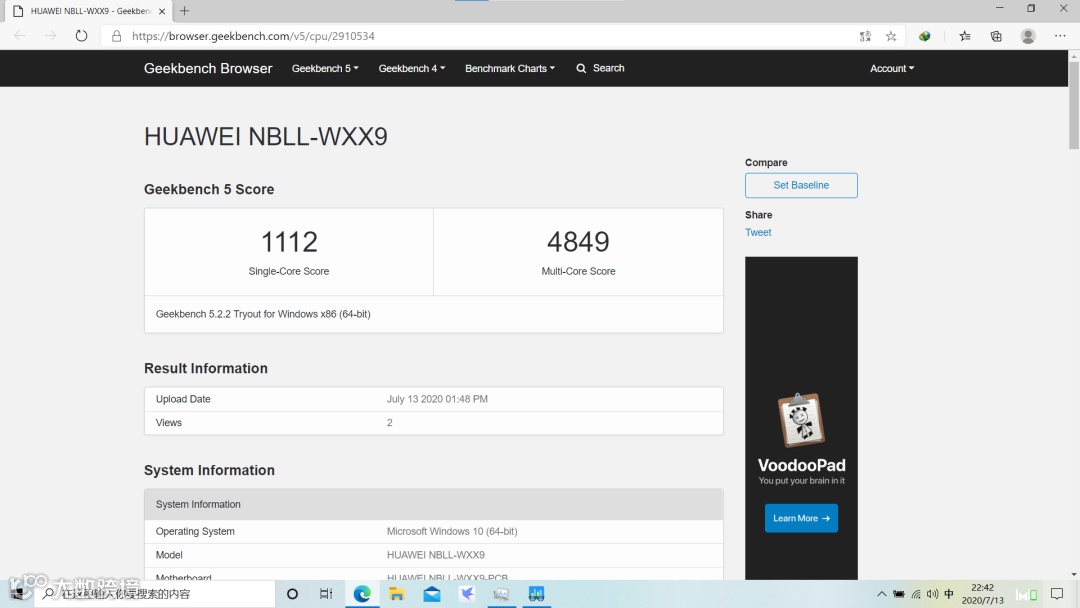The width and height of the screenshot is (1080, 608).
Task: Select the multi-core score 4849
Action: pos(578,242)
